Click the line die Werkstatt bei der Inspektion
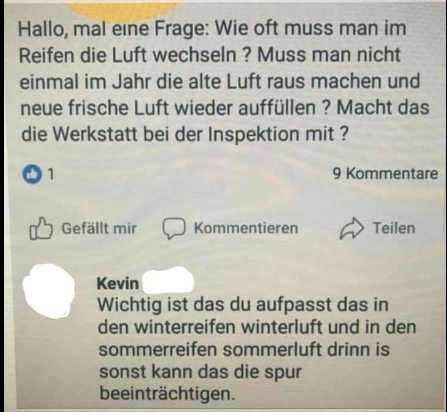The image size is (447, 412). pyautogui.click(x=185, y=134)
